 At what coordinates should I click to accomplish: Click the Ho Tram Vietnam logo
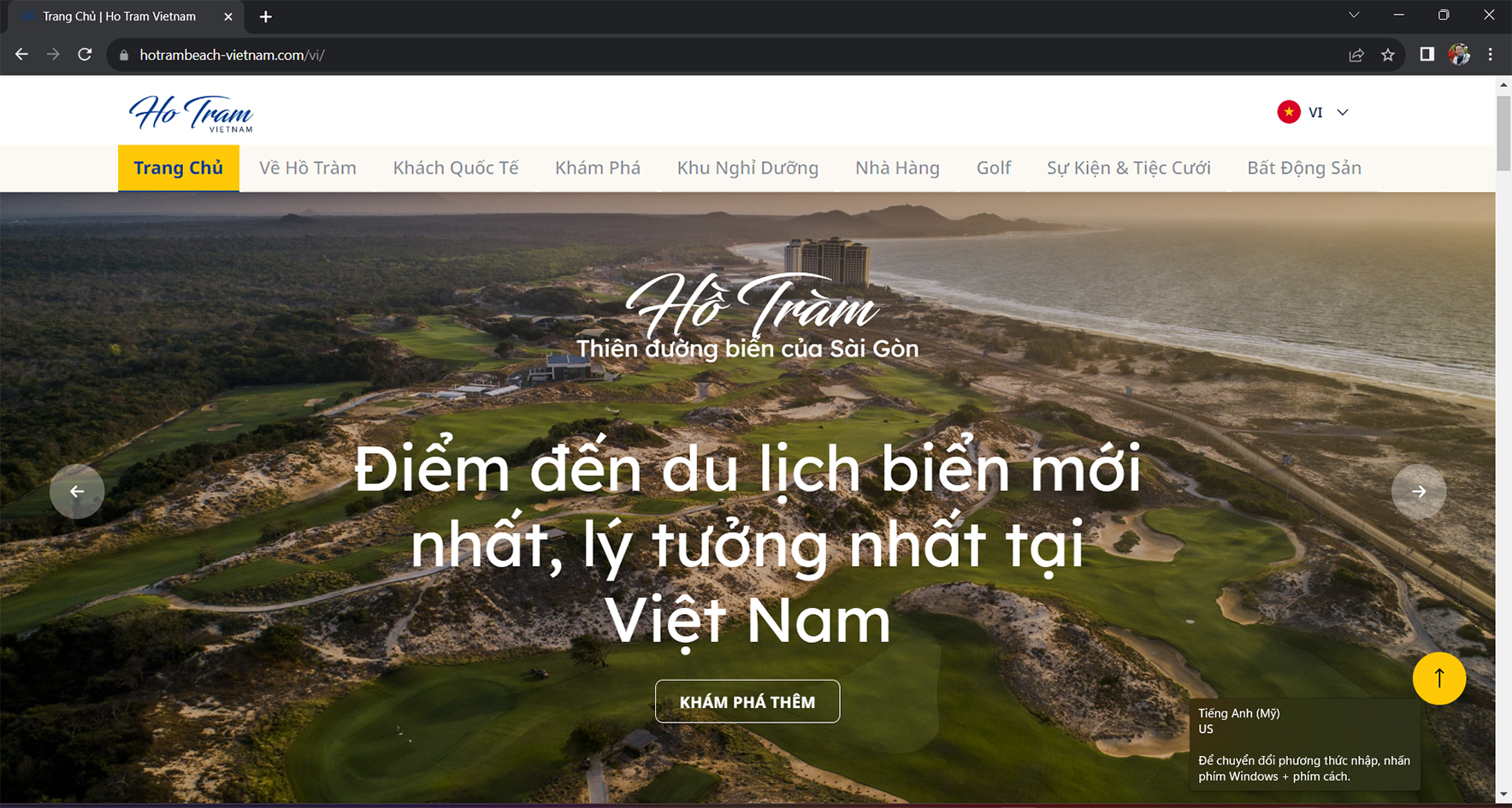click(192, 113)
